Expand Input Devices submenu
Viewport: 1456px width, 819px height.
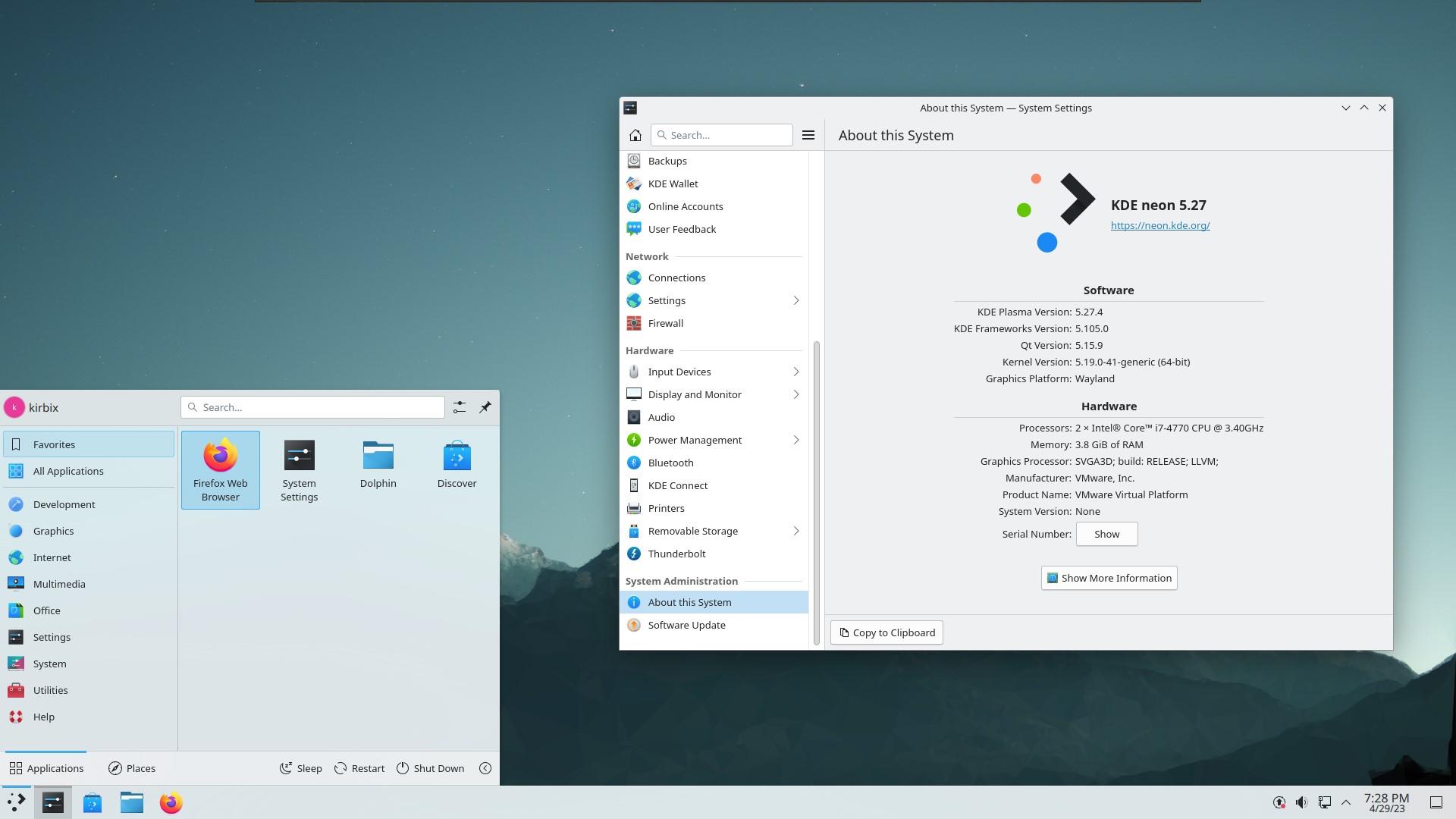point(796,371)
